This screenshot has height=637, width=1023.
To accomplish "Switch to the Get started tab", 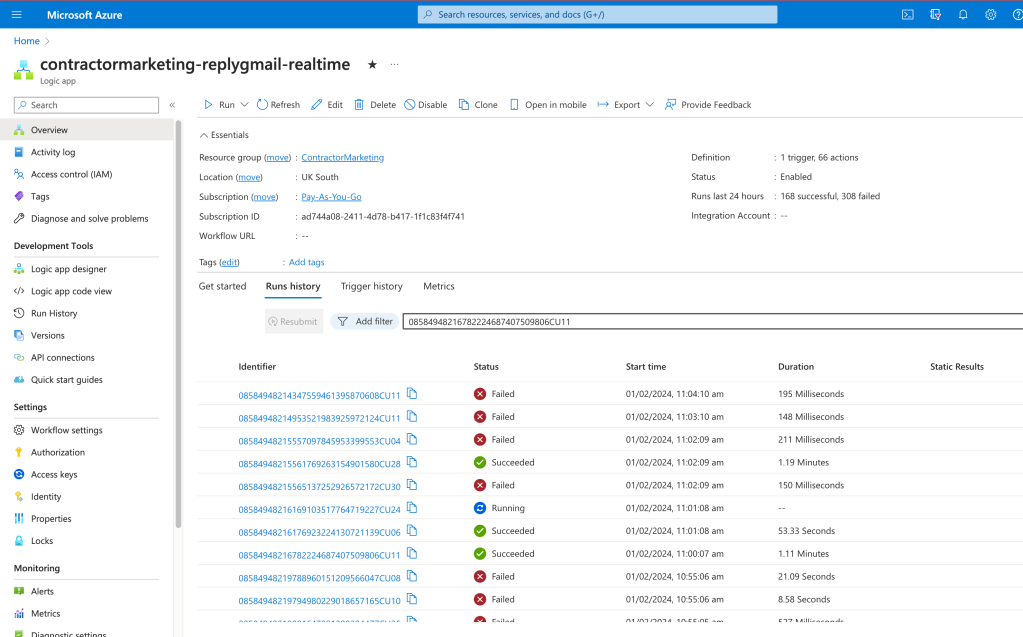I will click(x=222, y=286).
